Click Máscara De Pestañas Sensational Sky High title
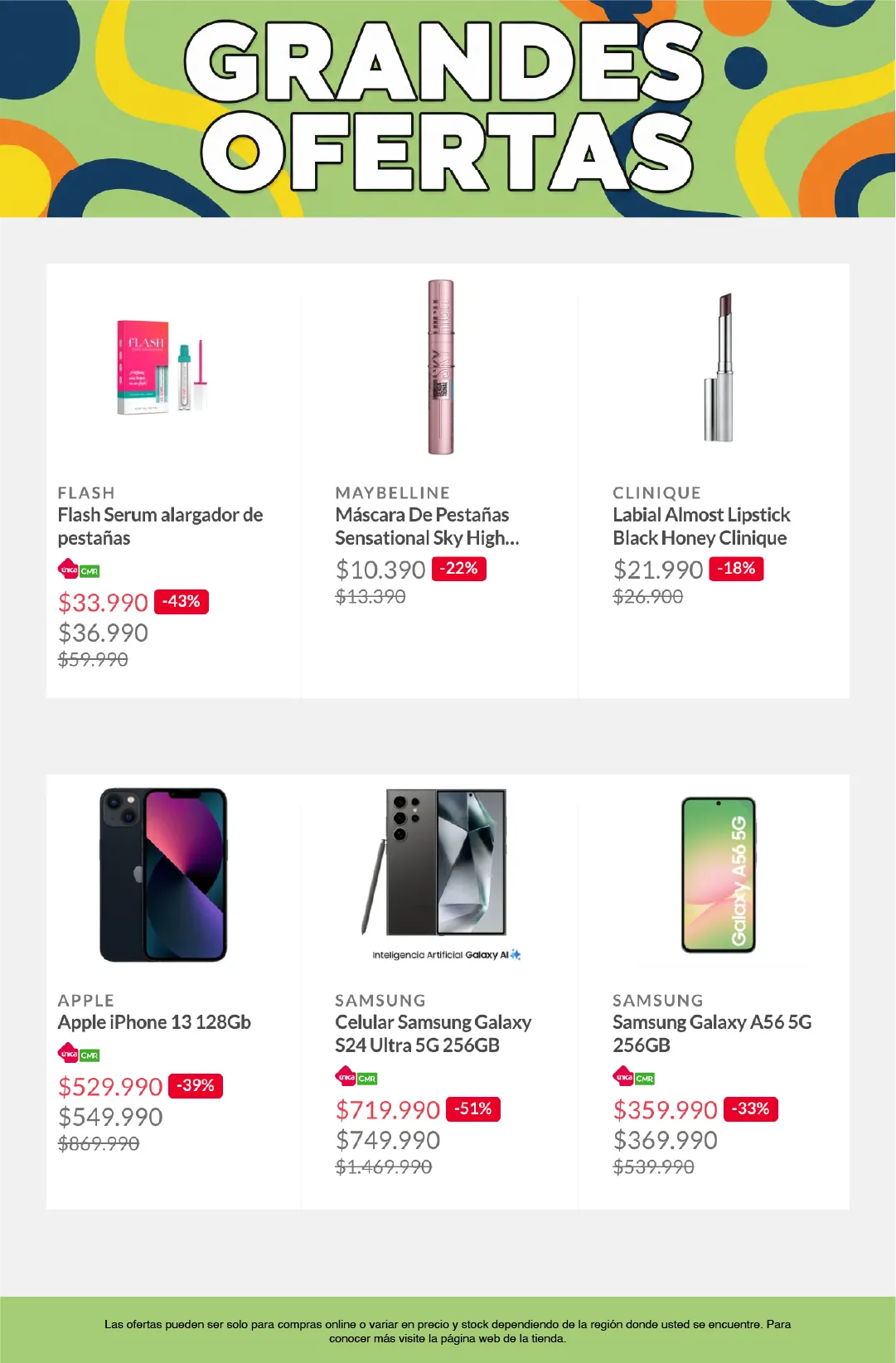 tap(427, 526)
